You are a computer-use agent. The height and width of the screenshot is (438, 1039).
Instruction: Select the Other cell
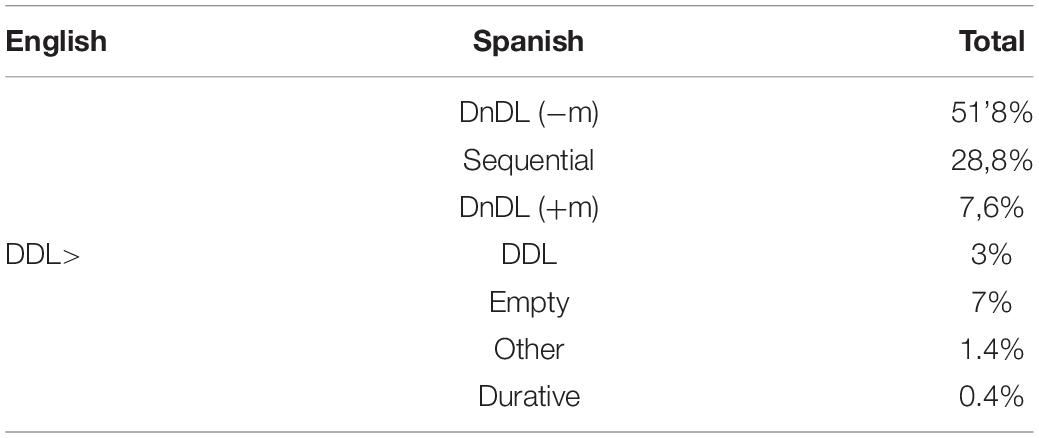[x=529, y=349]
